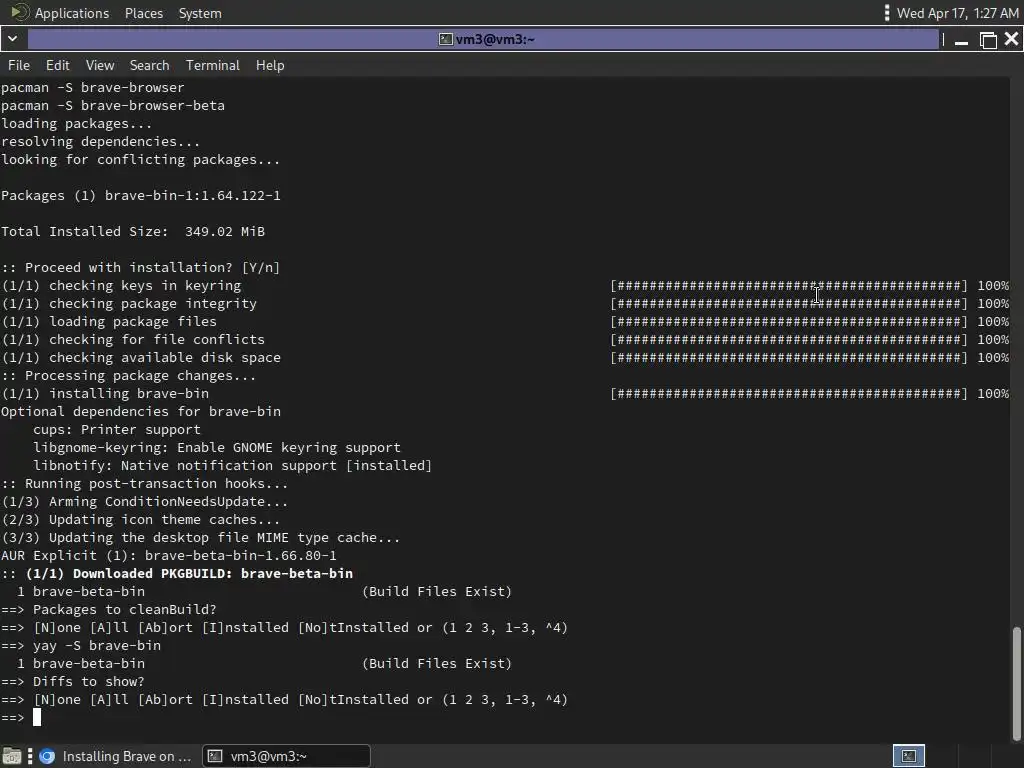Click the bottom panel dots handle
Viewport: 1024px width, 768px height.
click(x=30, y=756)
